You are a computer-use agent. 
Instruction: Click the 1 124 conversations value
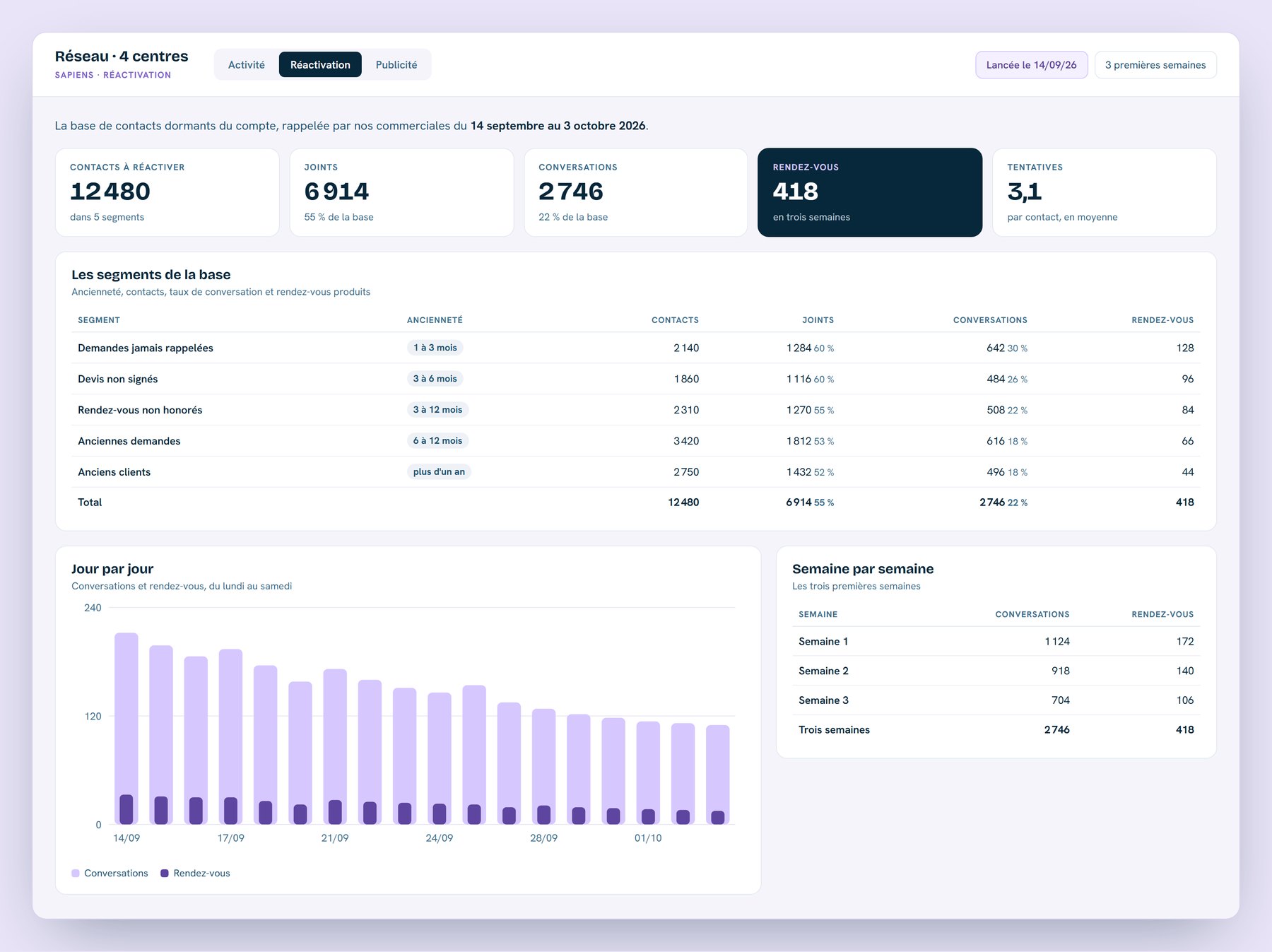1057,642
